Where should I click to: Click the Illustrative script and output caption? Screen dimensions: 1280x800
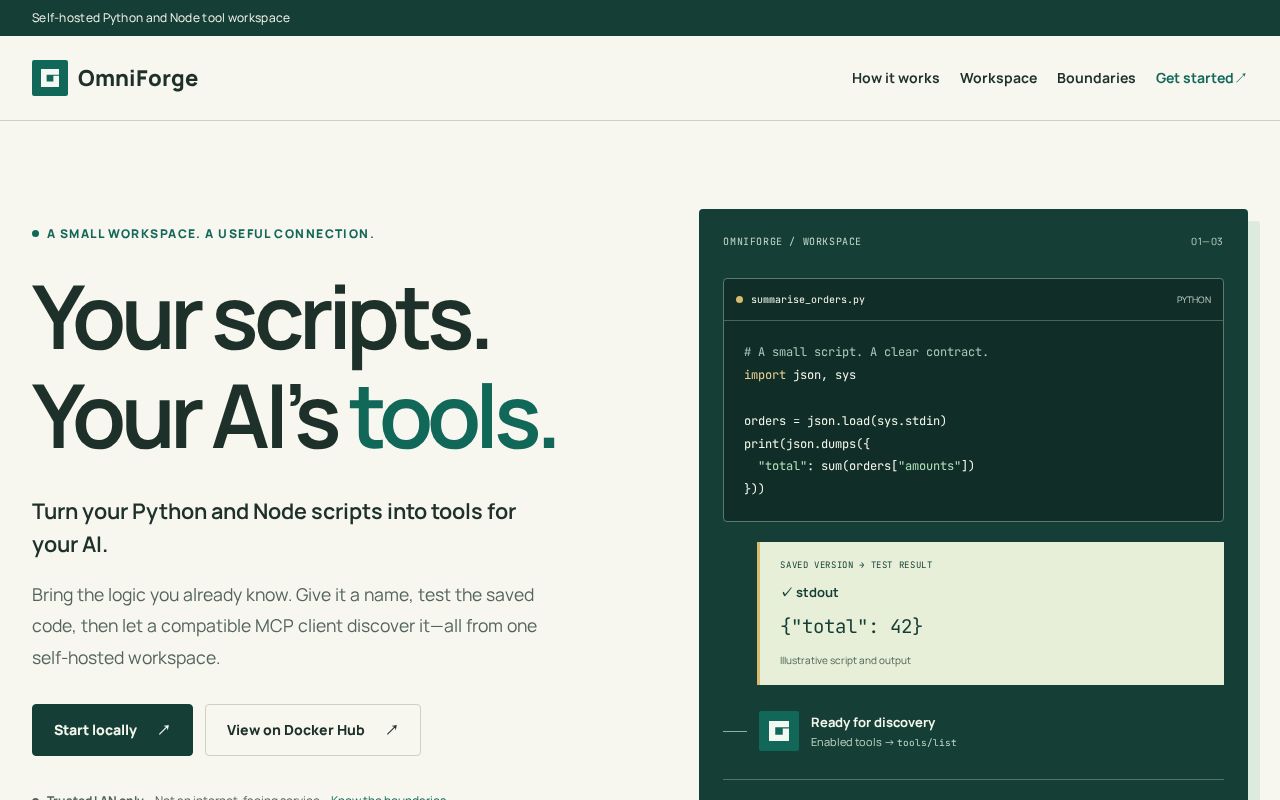click(845, 660)
